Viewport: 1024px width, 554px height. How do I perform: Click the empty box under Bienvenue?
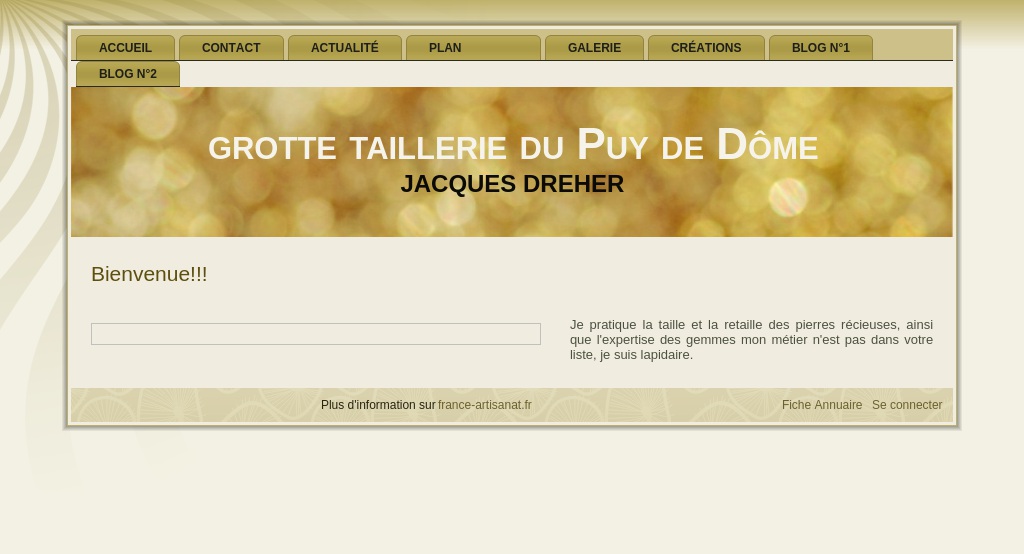[316, 334]
